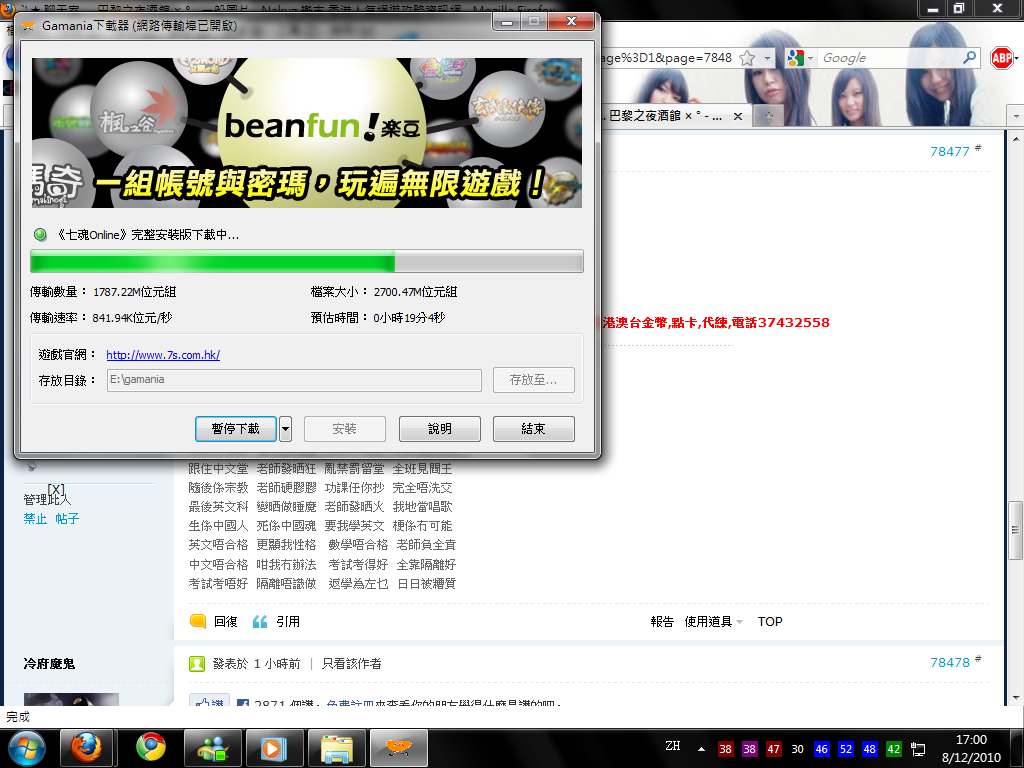Open the http://www.7s.com.hk/ game site link
Screen dimensions: 1024x768
tap(163, 355)
